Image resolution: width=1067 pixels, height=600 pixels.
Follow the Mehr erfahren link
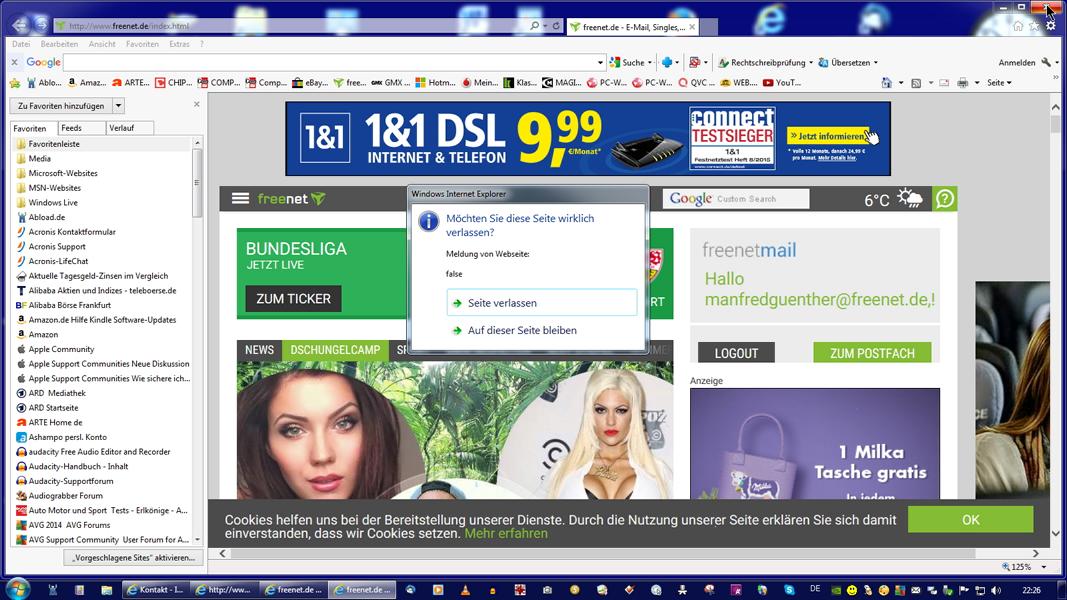pos(506,533)
